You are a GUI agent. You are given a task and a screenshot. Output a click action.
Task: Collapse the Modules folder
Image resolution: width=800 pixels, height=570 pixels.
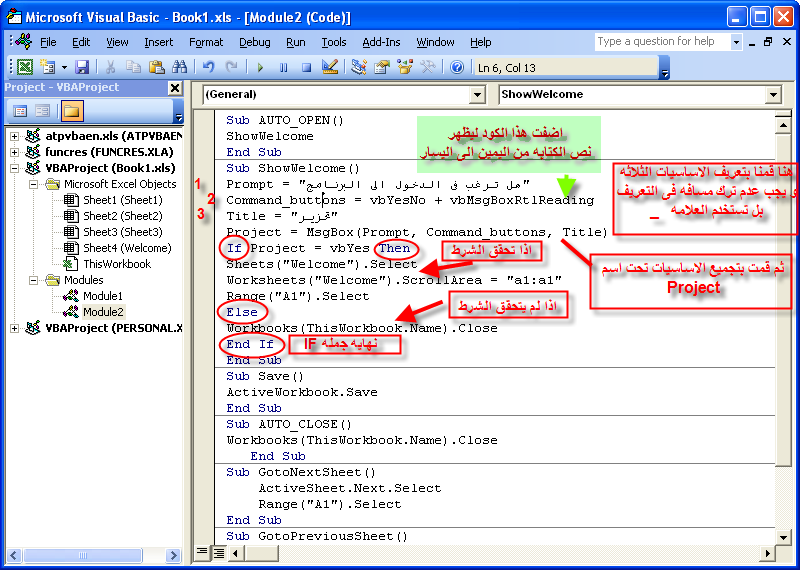(34, 280)
